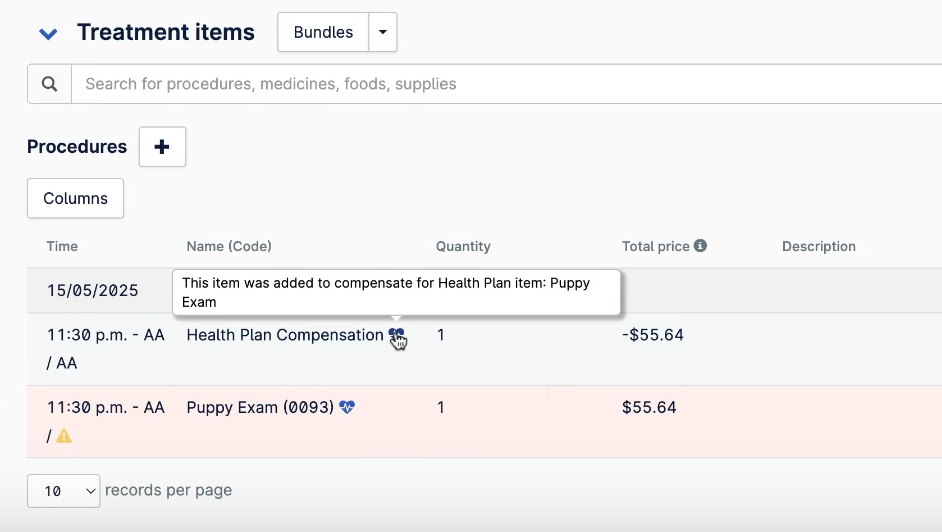The height and width of the screenshot is (532, 942).
Task: Click the Bundles button
Action: point(322,32)
